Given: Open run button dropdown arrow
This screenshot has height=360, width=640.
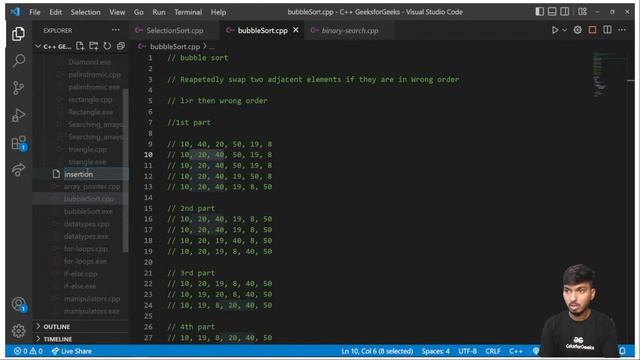Looking at the screenshot, I should tap(564, 30).
